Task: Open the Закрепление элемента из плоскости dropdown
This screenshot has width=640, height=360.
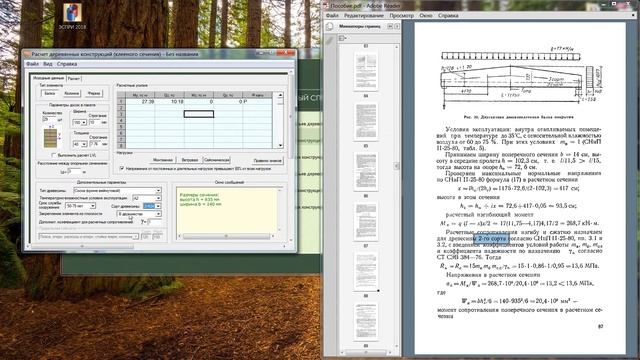Action: (x=139, y=214)
